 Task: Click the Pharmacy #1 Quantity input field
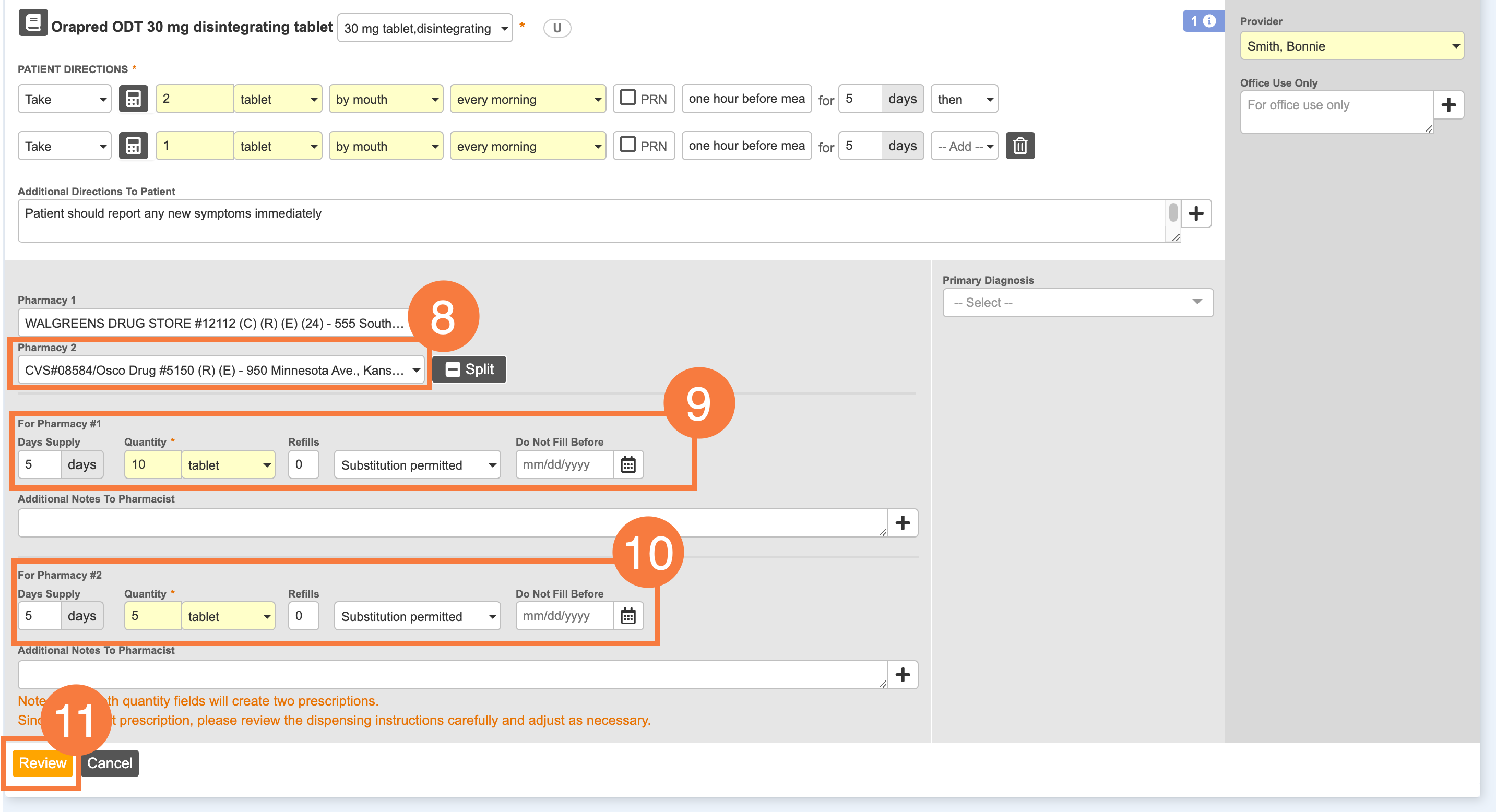(152, 465)
